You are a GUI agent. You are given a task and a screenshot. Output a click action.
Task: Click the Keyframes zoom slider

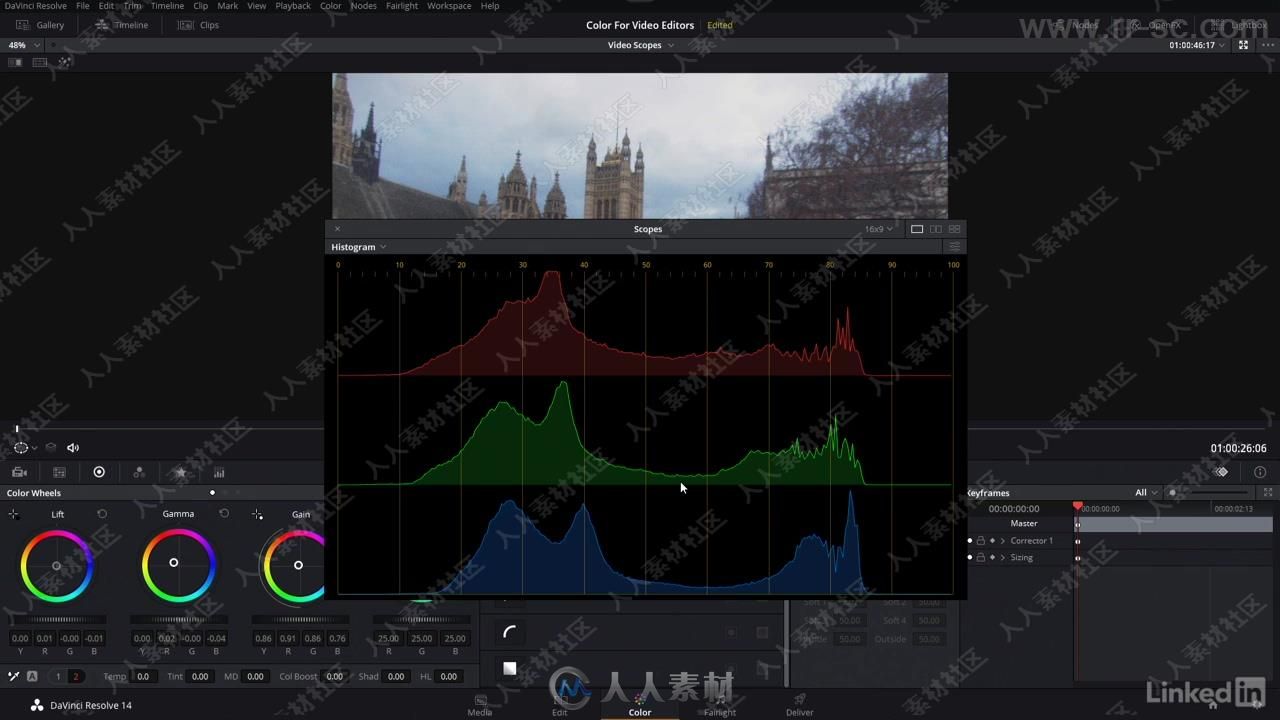1208,492
